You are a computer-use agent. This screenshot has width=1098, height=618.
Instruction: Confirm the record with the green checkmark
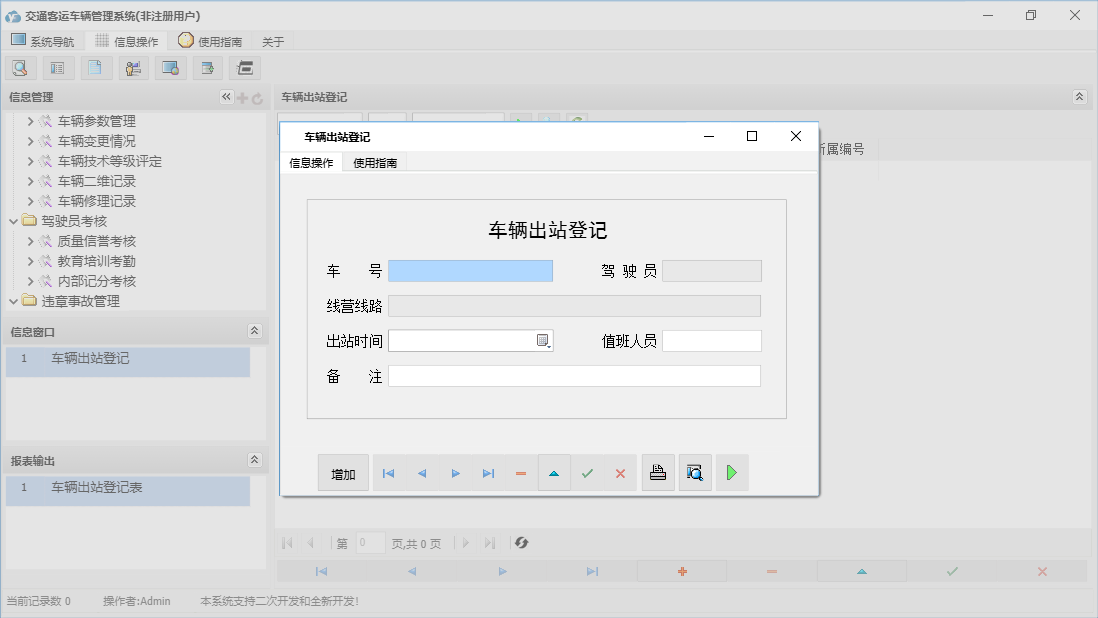588,472
